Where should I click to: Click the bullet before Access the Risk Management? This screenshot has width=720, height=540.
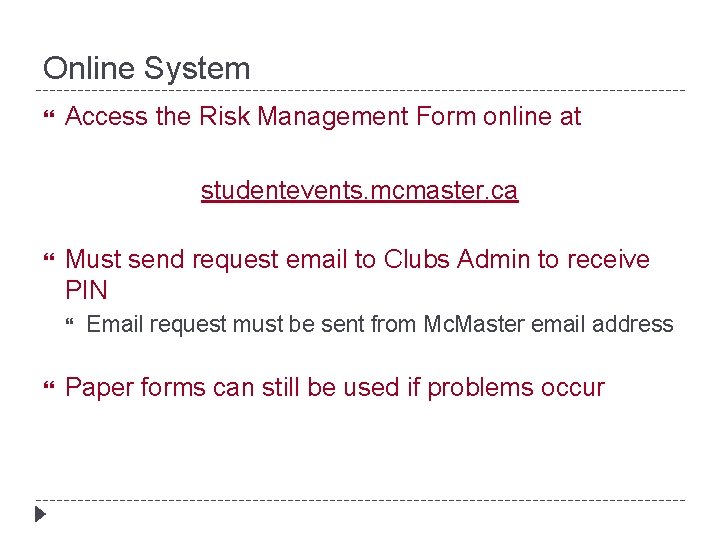[49, 113]
